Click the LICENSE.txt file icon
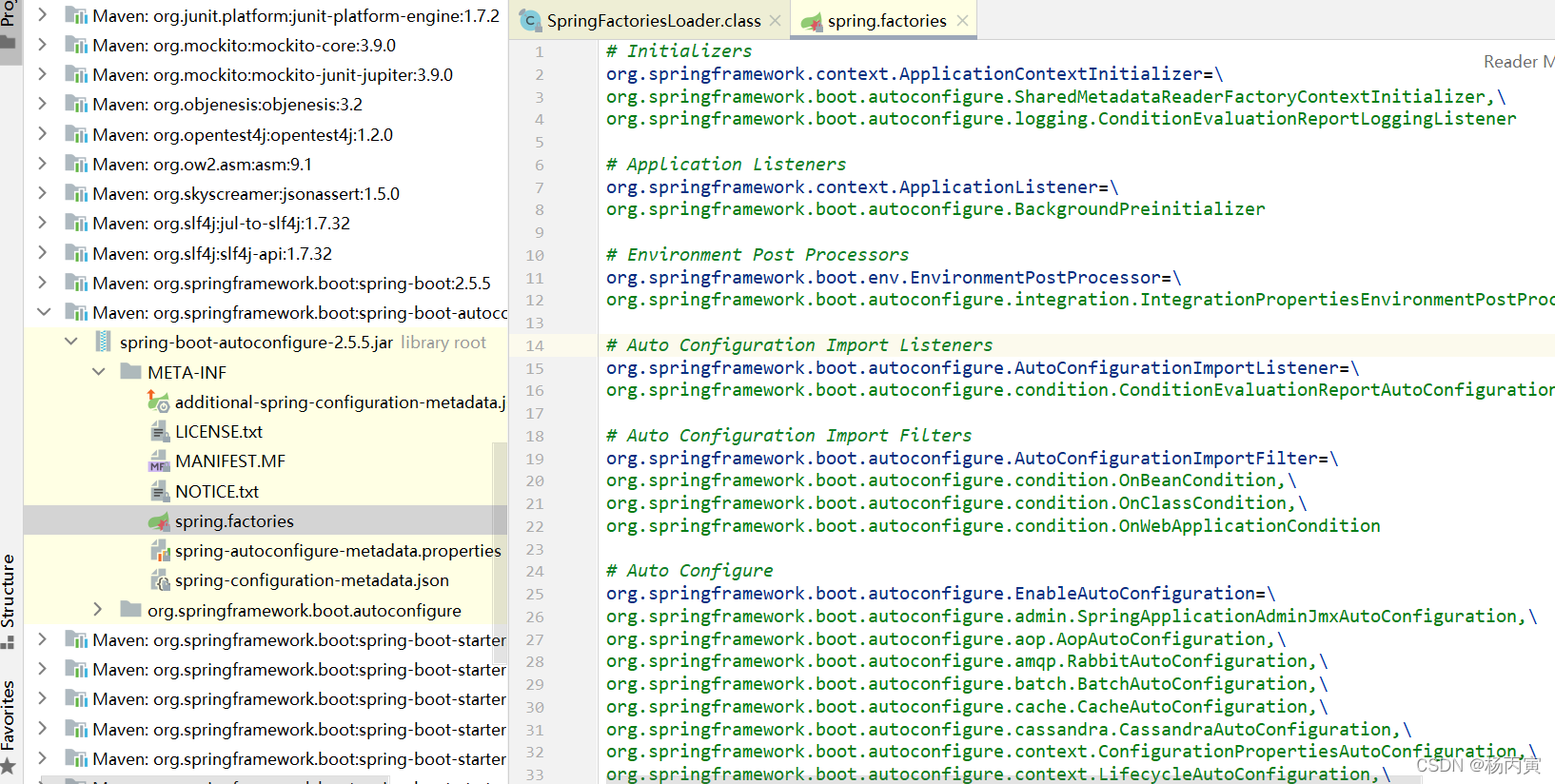 159,432
